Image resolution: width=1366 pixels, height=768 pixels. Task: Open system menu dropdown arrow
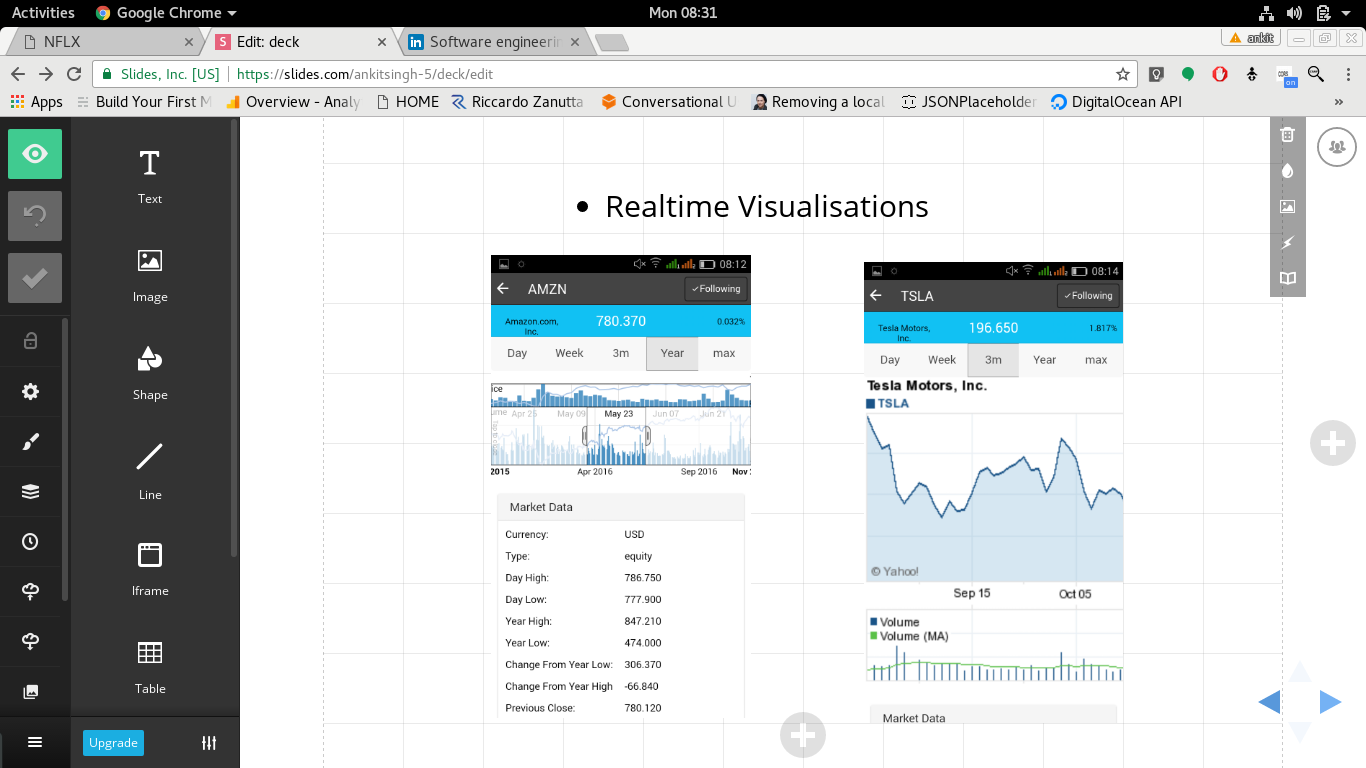(1347, 13)
